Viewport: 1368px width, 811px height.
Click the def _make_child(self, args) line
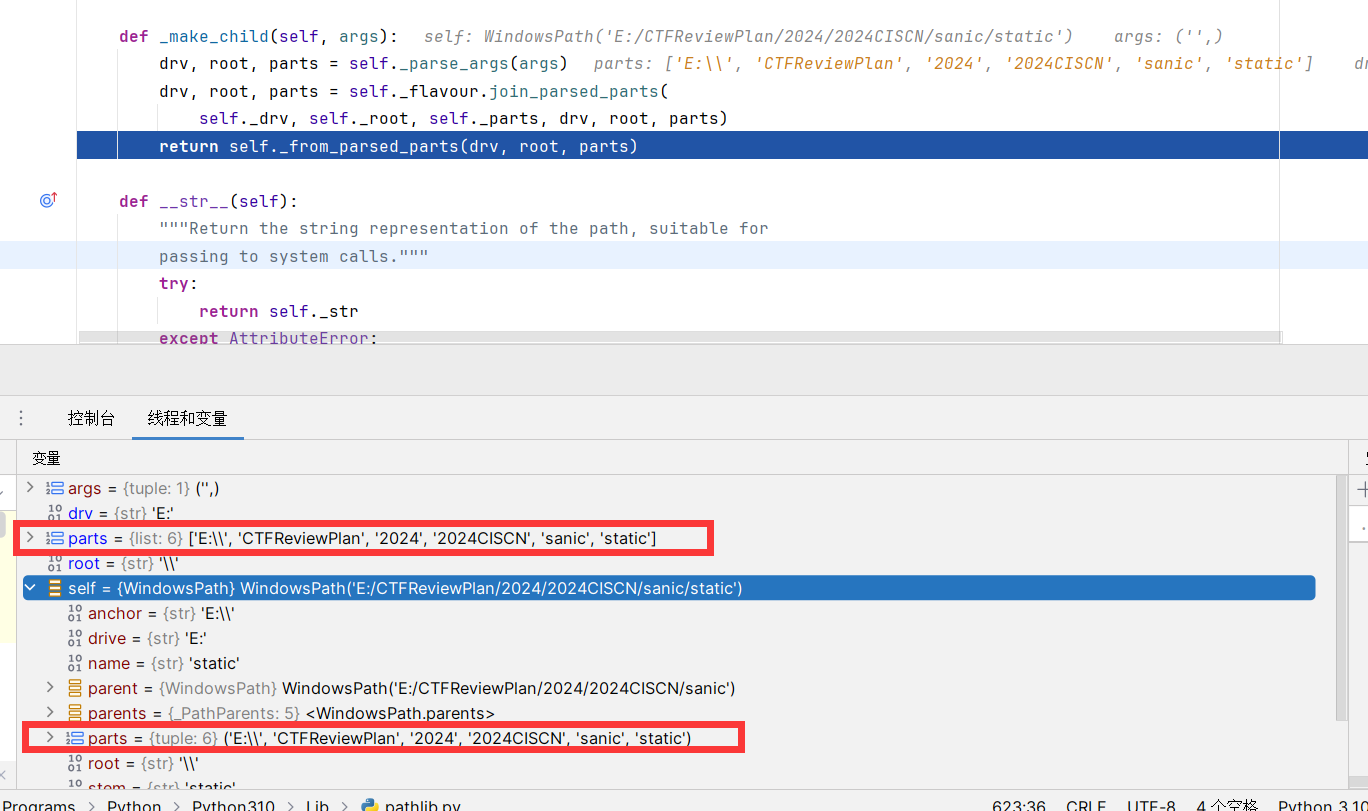(258, 36)
